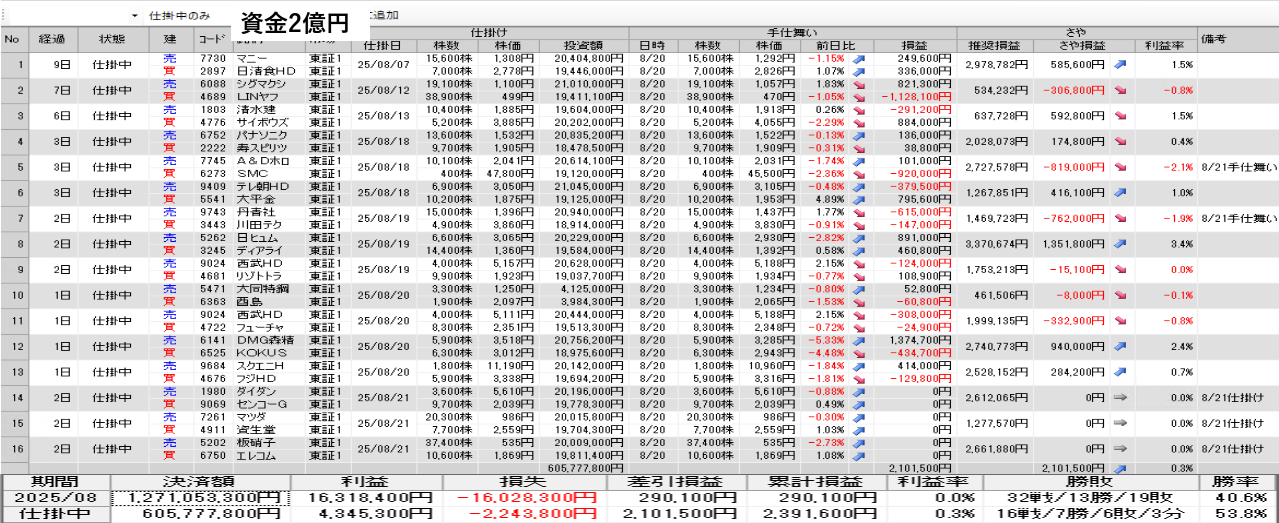This screenshot has height=523, width=1279.
Task: Click the 経過 column header
Action: (x=51, y=39)
